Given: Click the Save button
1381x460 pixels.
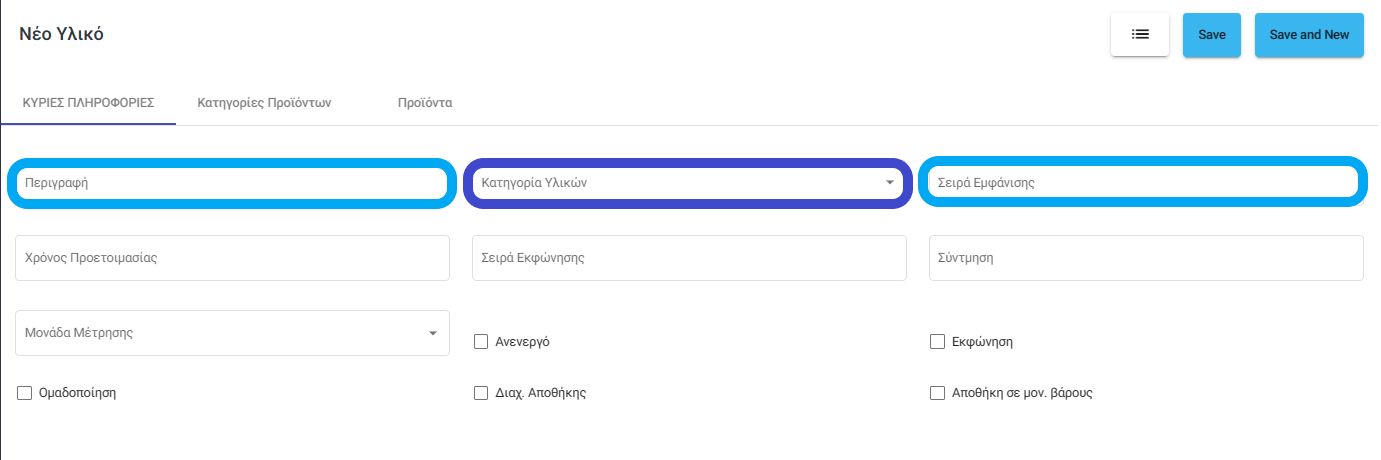Looking at the screenshot, I should (x=1212, y=34).
